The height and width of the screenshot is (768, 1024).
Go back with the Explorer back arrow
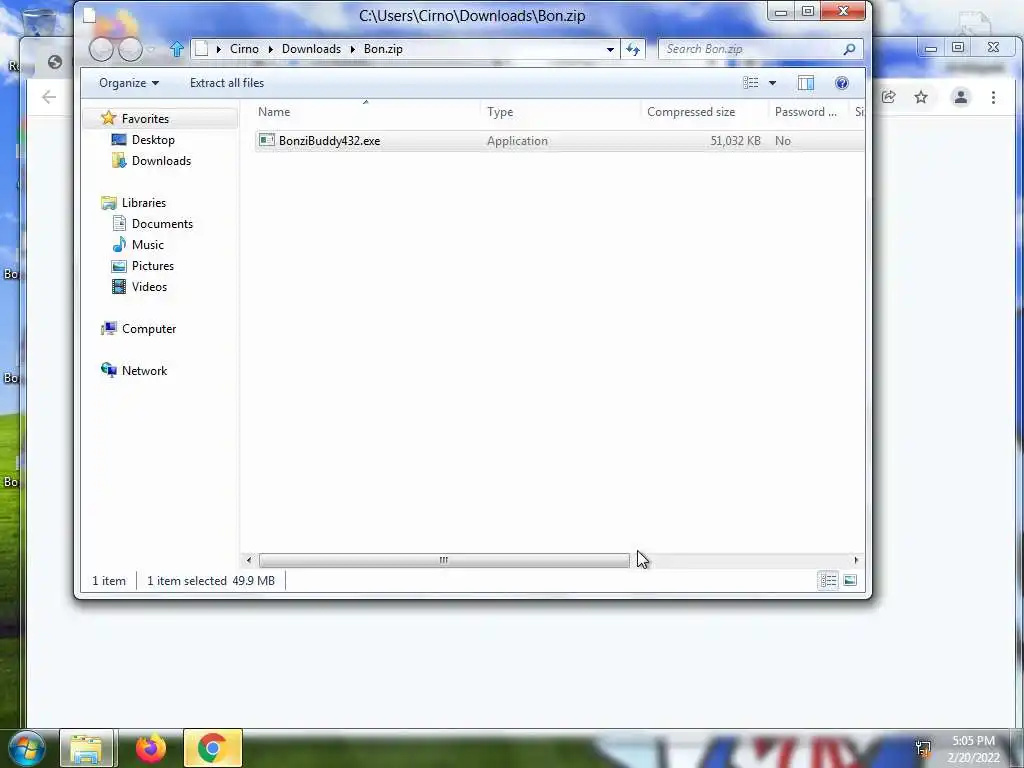pyautogui.click(x=101, y=49)
